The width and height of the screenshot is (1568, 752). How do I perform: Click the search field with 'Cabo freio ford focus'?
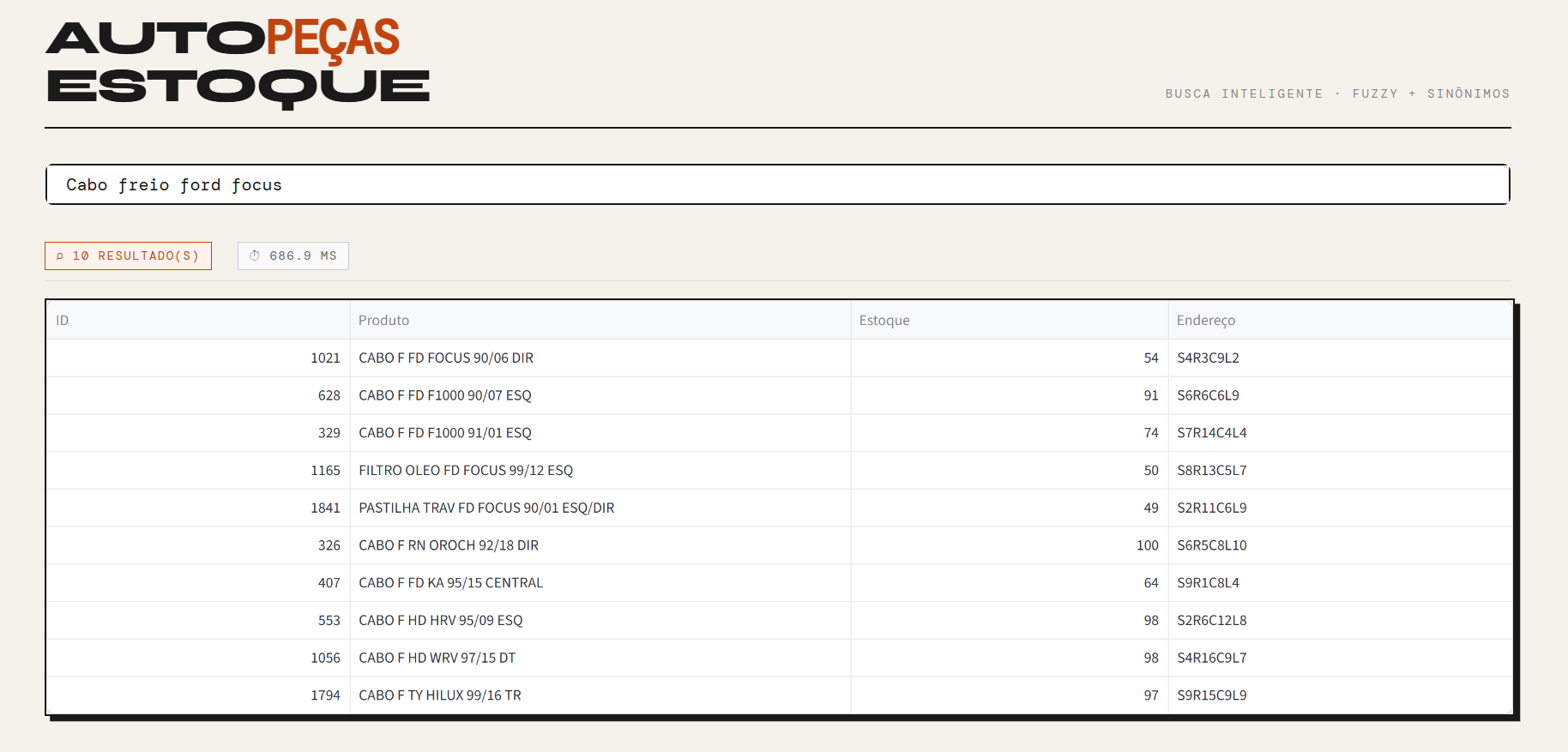pyautogui.click(x=777, y=185)
